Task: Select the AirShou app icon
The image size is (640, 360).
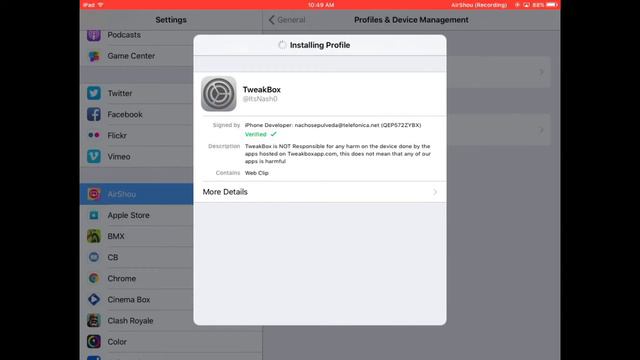Action: (93, 194)
